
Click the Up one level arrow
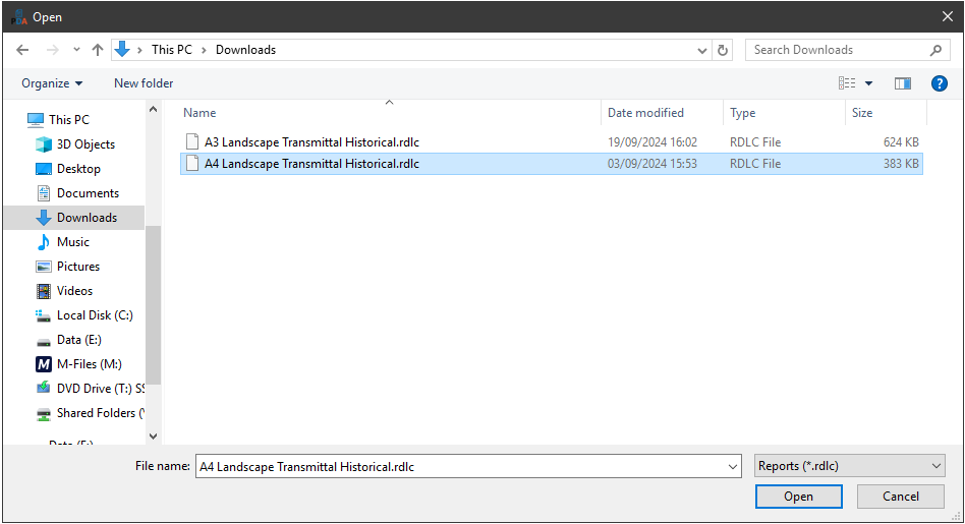coord(97,50)
